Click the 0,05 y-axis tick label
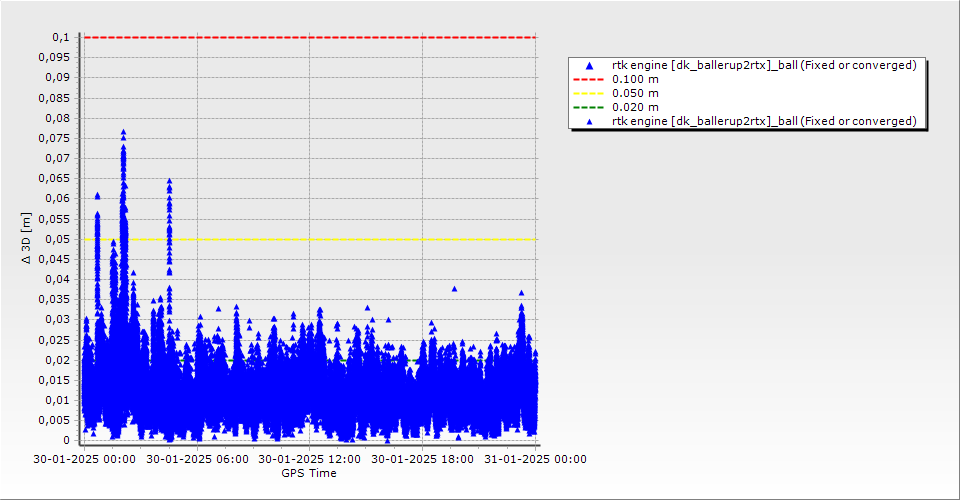This screenshot has width=960, height=500. pyautogui.click(x=58, y=239)
